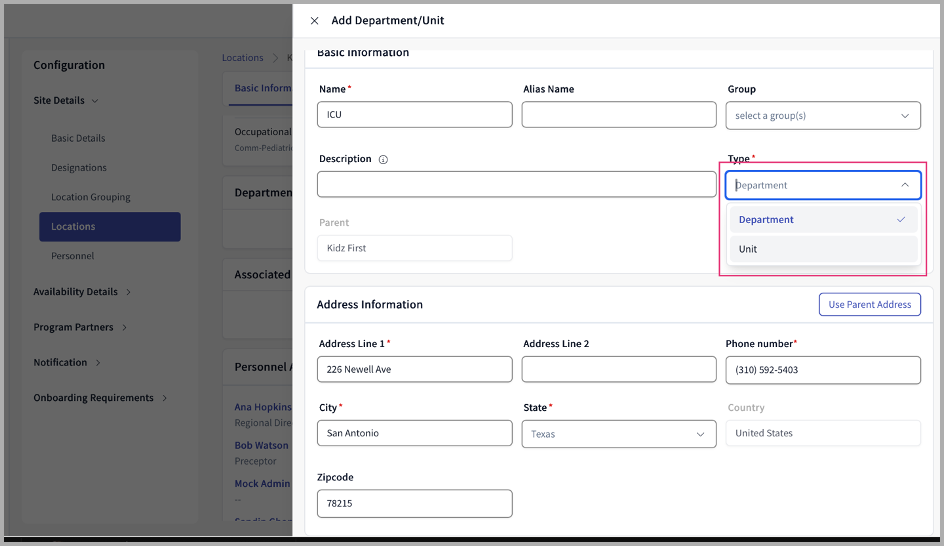The image size is (944, 546).
Task: Click the Description info icon
Action: tap(383, 160)
